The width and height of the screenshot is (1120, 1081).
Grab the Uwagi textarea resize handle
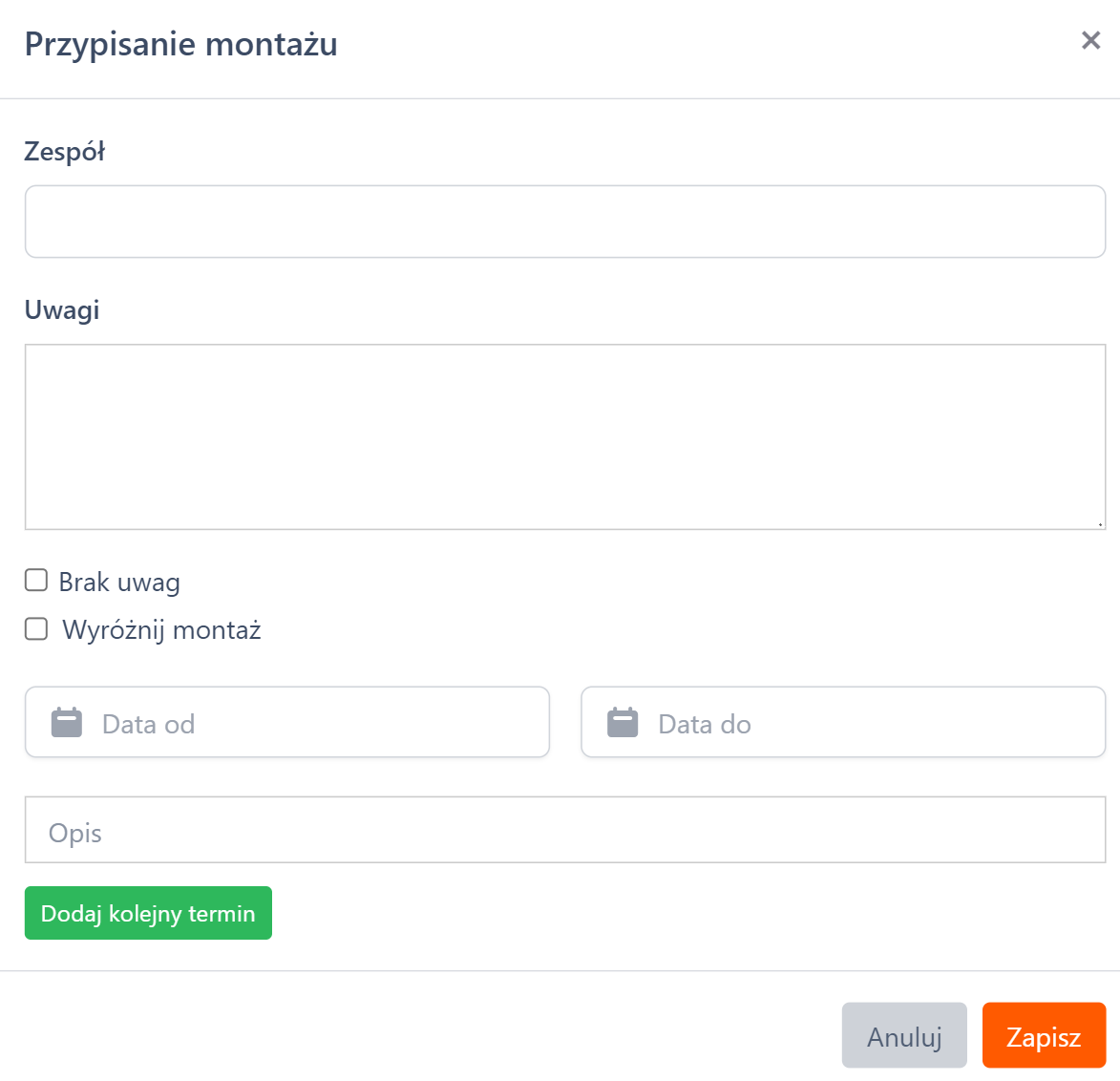(1100, 523)
